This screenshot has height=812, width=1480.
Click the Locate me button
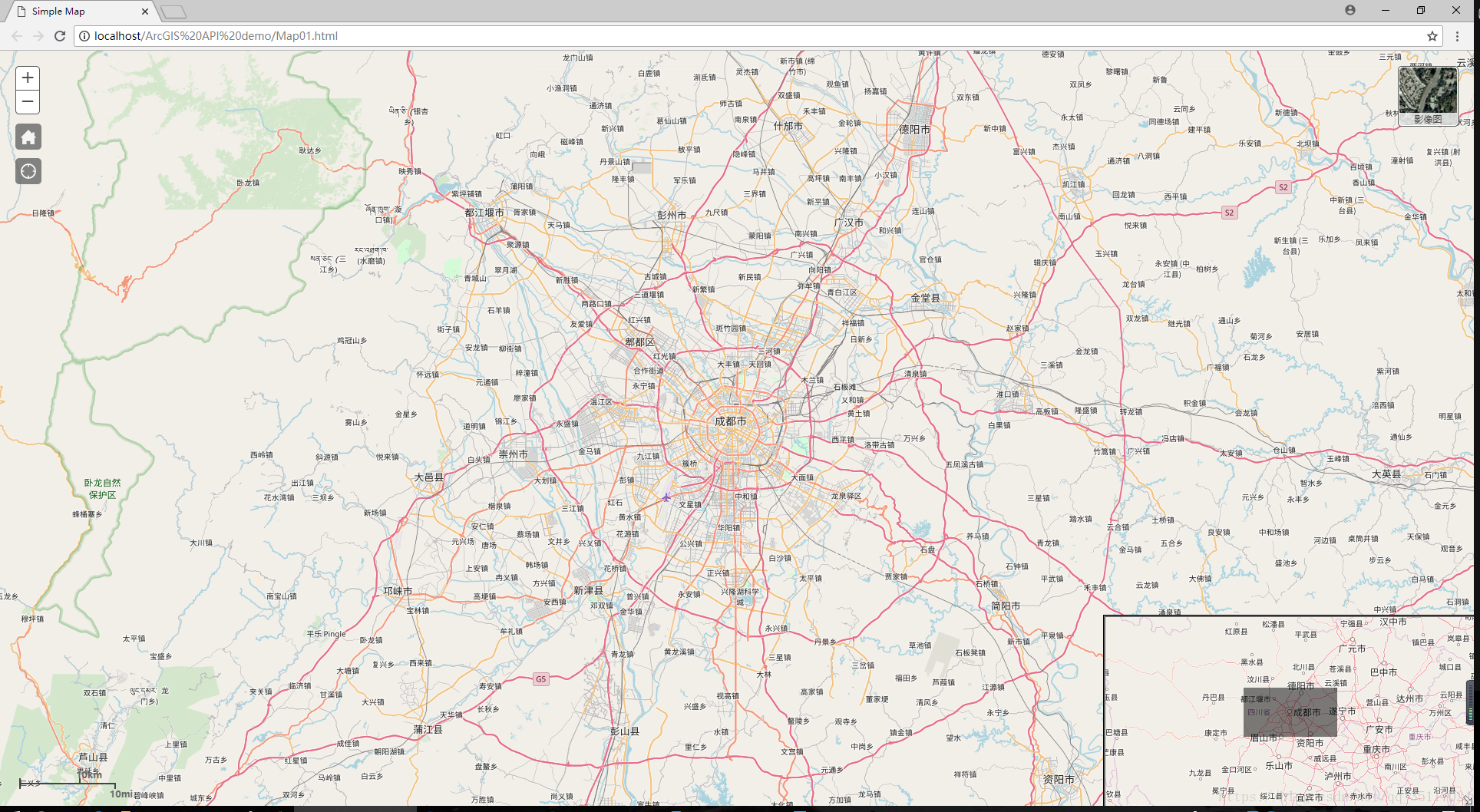(x=28, y=171)
